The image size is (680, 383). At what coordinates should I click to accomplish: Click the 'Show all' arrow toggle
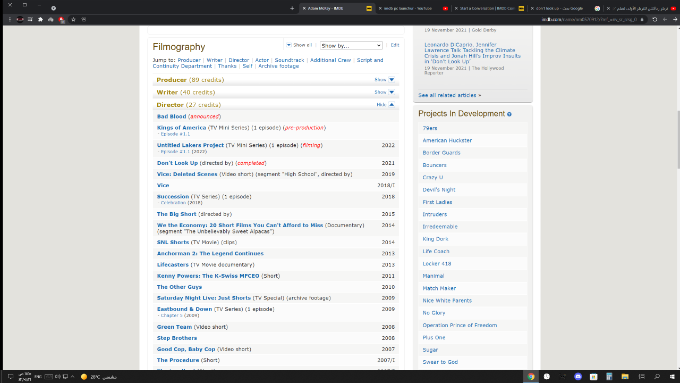(288, 45)
